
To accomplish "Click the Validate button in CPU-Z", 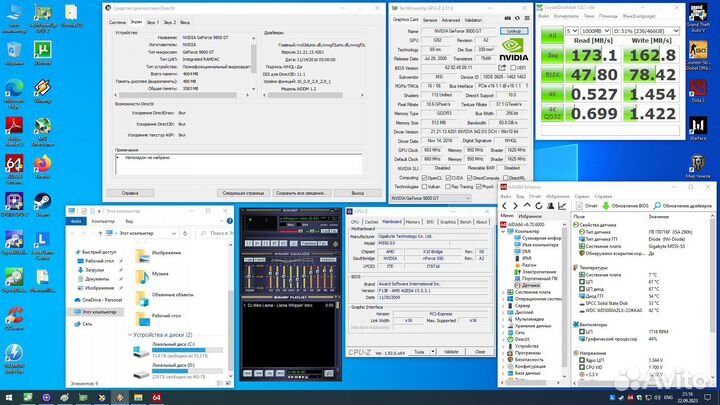I will click(x=451, y=352).
